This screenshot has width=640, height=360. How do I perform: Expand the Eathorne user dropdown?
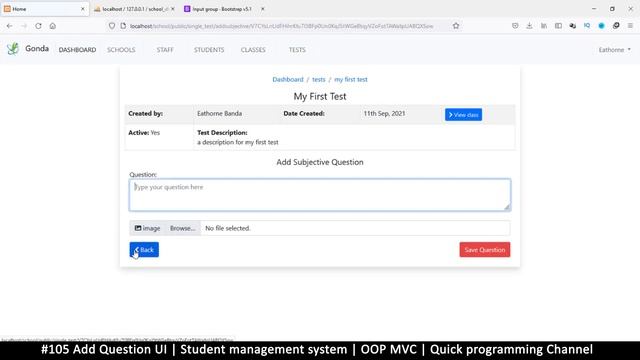614,50
